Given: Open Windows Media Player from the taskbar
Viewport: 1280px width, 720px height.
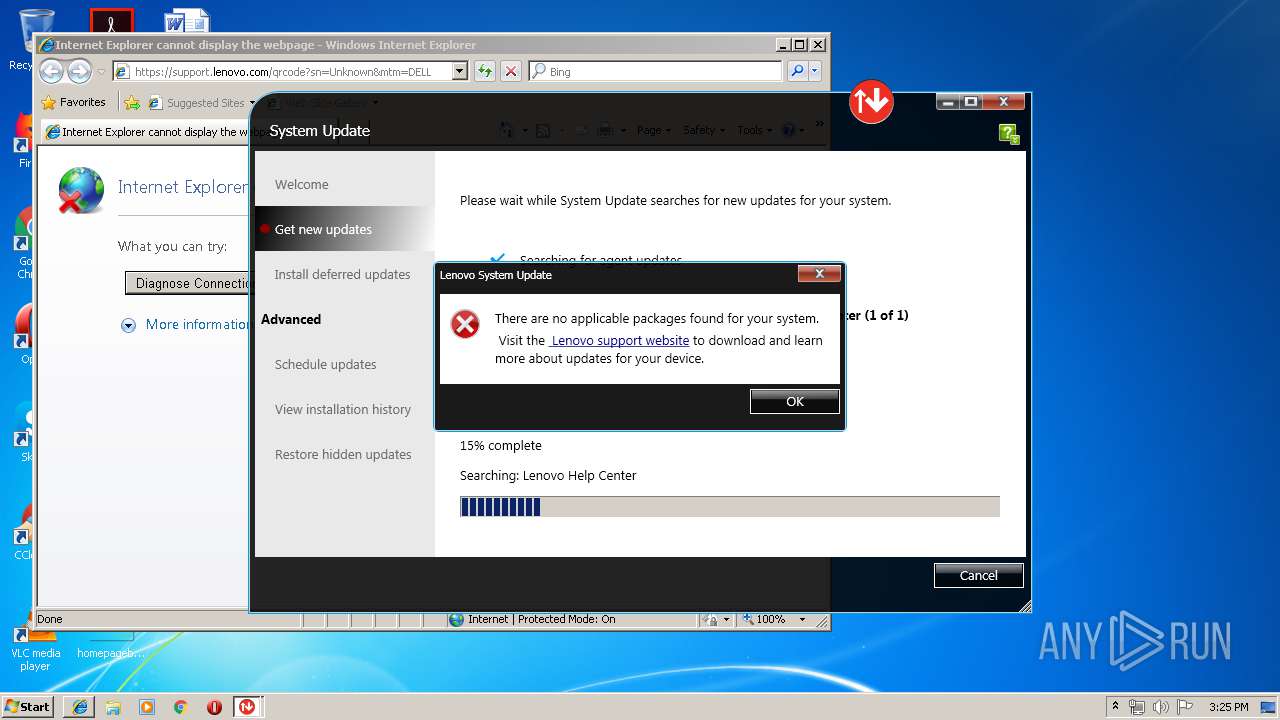Looking at the screenshot, I should click(147, 706).
